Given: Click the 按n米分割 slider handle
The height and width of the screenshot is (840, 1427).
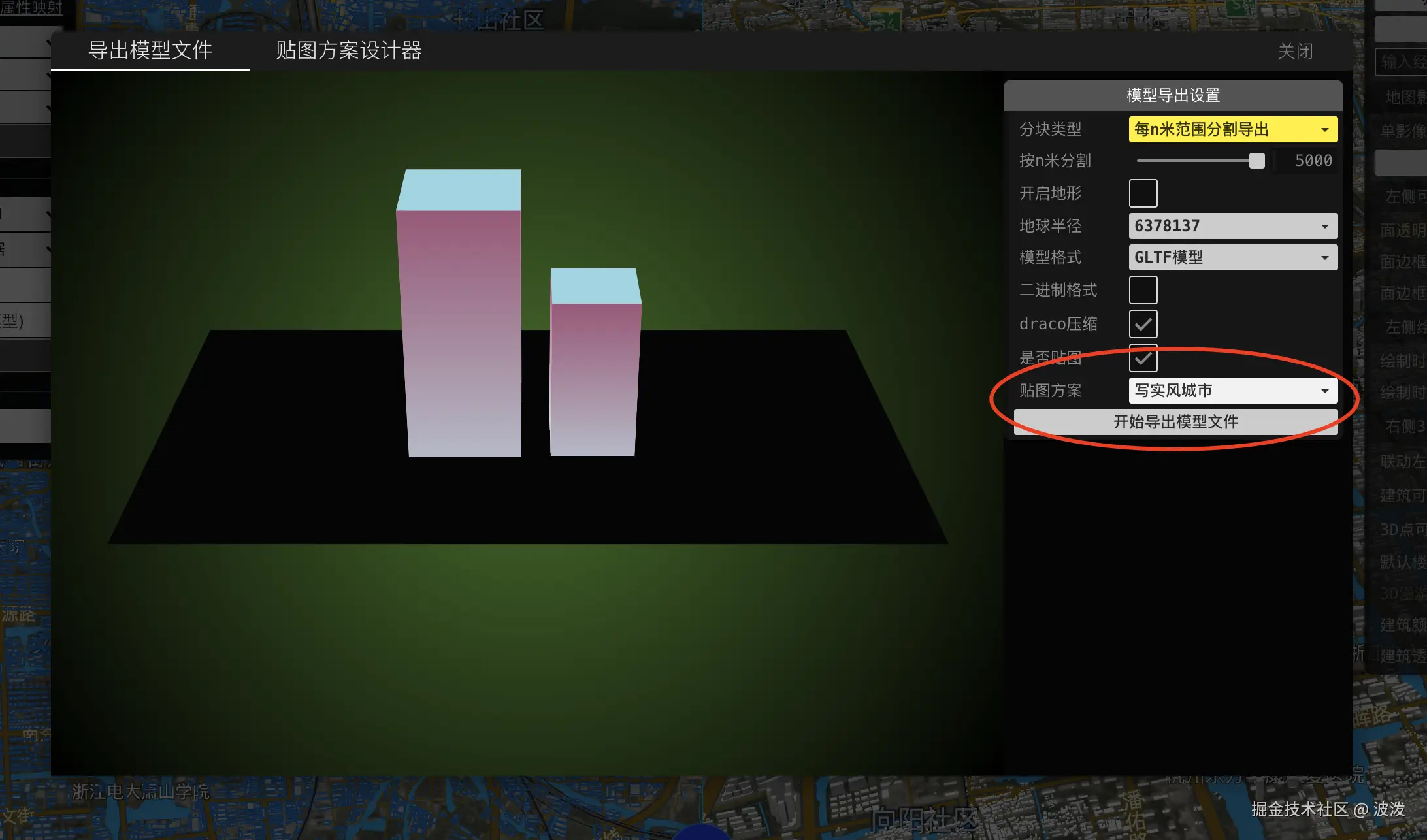Looking at the screenshot, I should [x=1256, y=161].
